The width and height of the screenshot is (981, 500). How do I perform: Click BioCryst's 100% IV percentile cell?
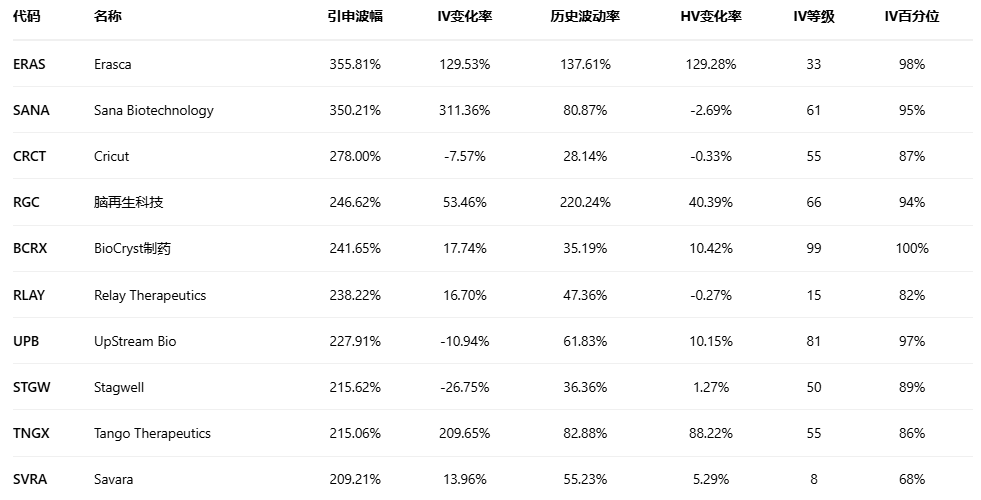pyautogui.click(x=911, y=248)
